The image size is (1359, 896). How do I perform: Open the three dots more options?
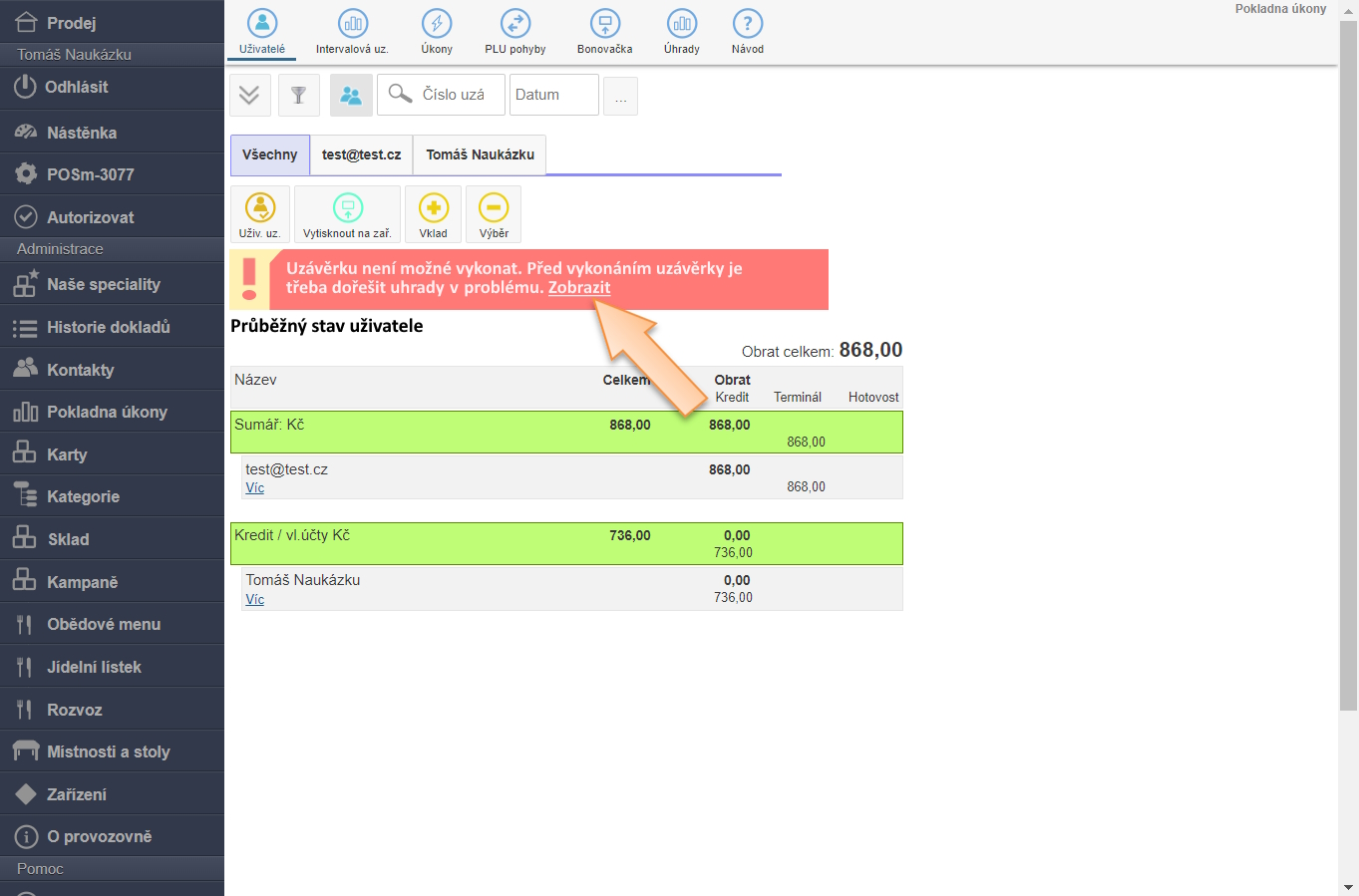tap(620, 97)
